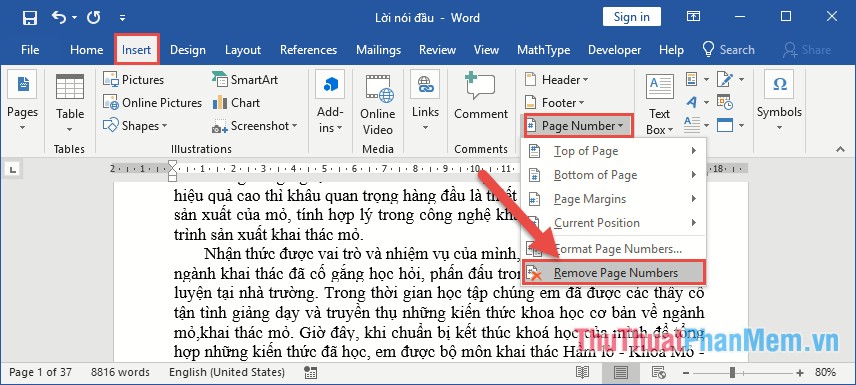
Task: Select the Insert tab
Action: coord(136,50)
